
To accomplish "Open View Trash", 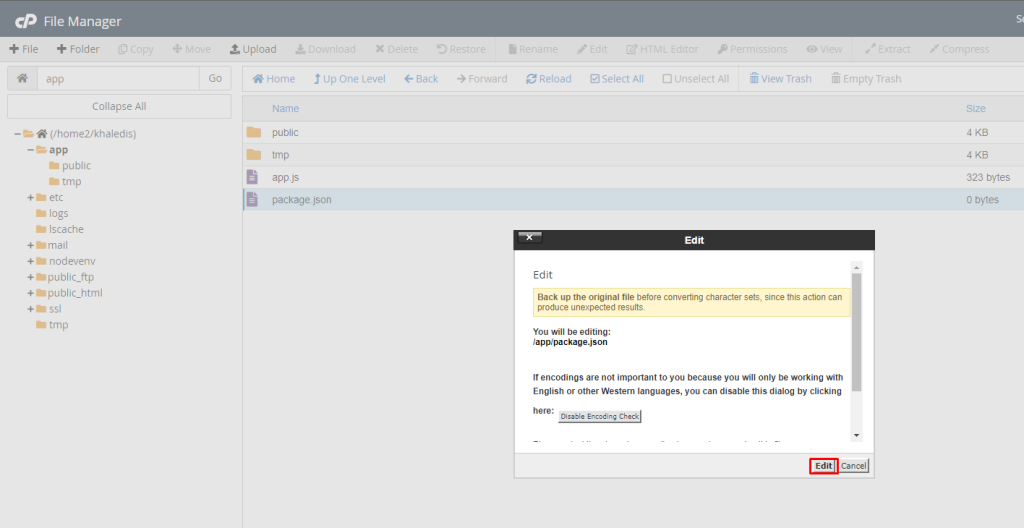I will click(x=780, y=79).
